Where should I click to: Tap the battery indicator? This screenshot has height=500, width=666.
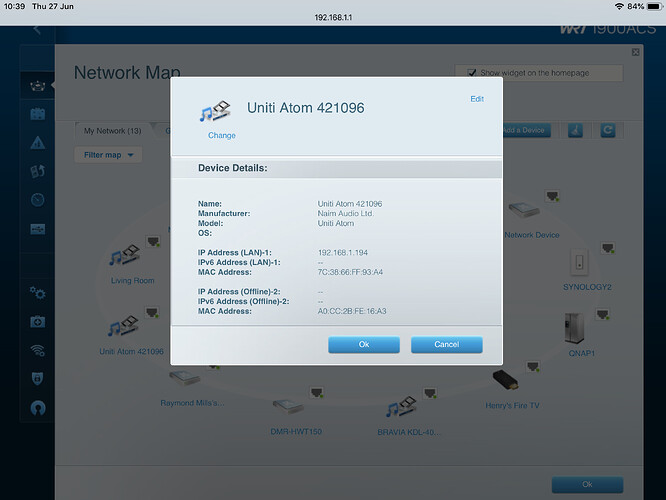tap(654, 6)
